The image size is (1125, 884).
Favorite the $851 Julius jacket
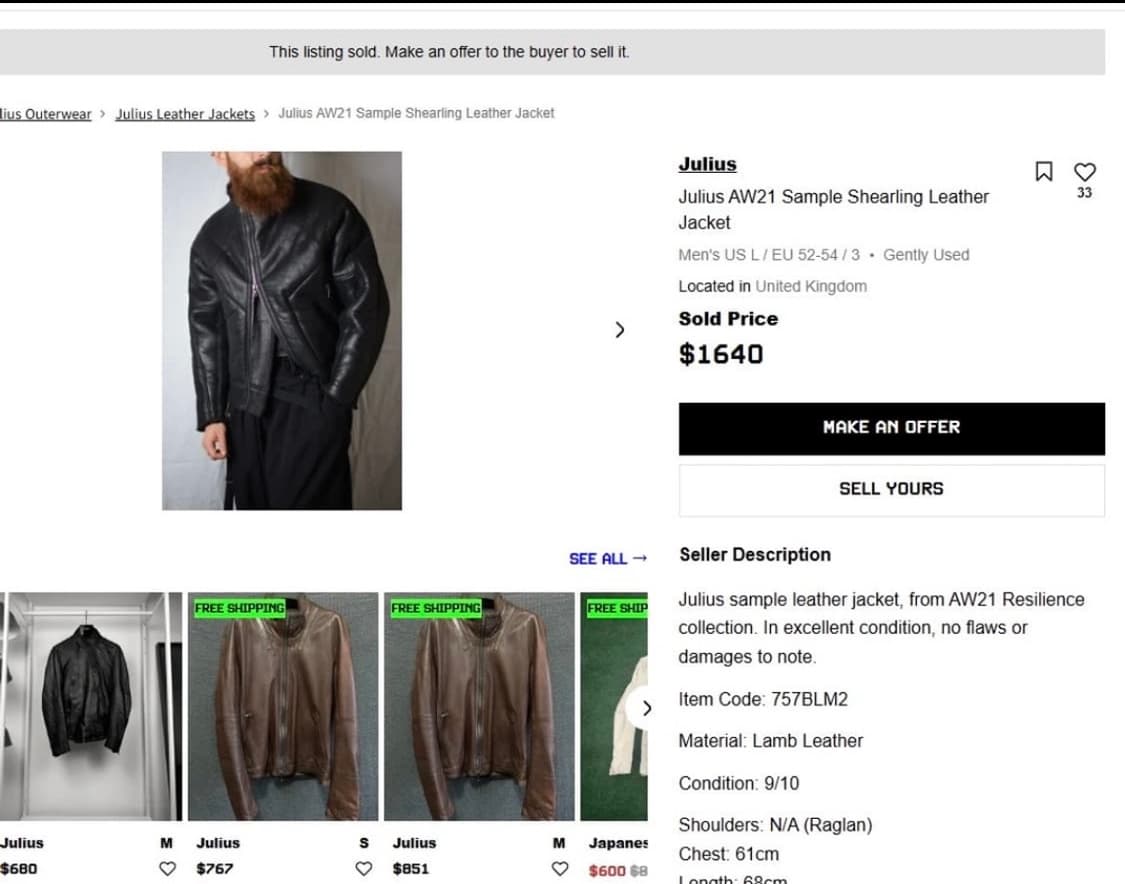pyautogui.click(x=560, y=868)
